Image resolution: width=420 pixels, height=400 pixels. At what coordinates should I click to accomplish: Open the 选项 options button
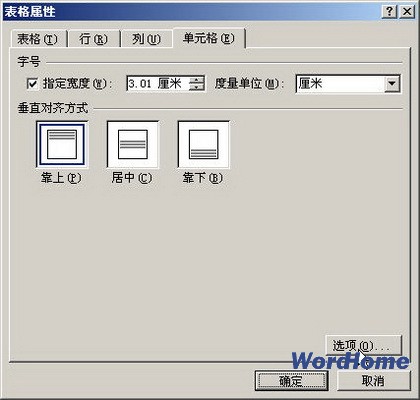363,346
